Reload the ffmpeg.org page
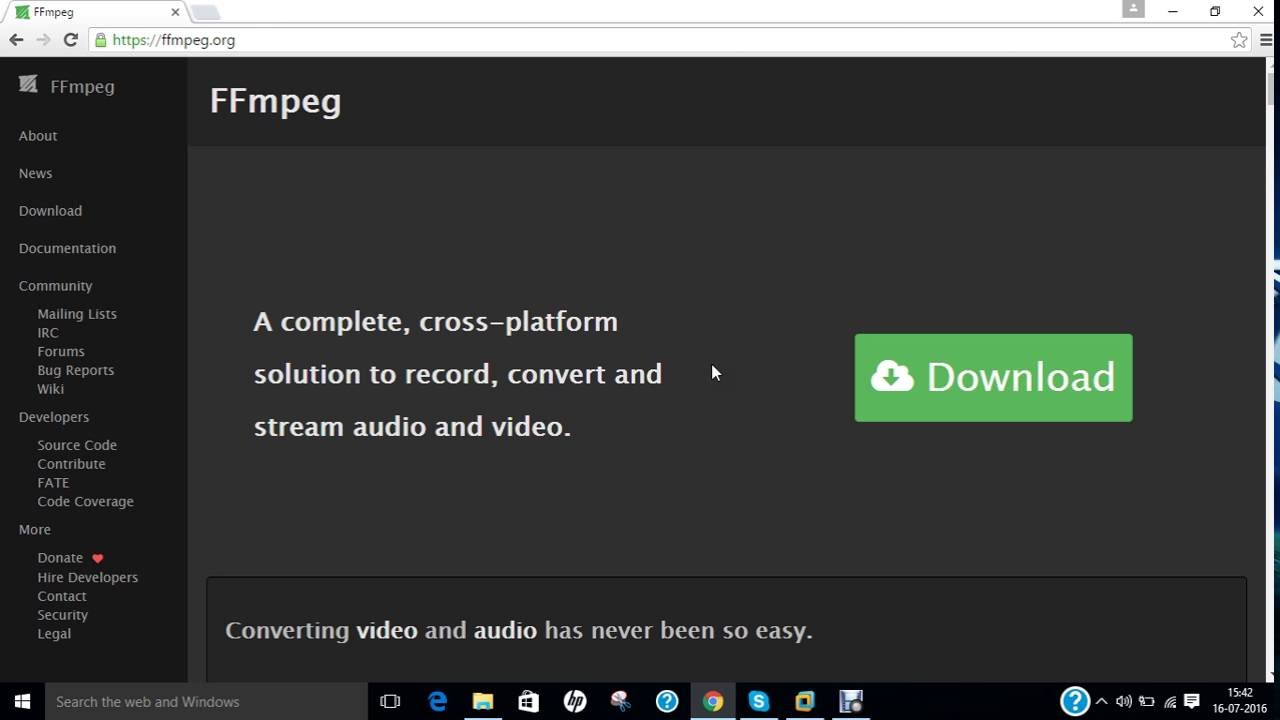 (70, 40)
